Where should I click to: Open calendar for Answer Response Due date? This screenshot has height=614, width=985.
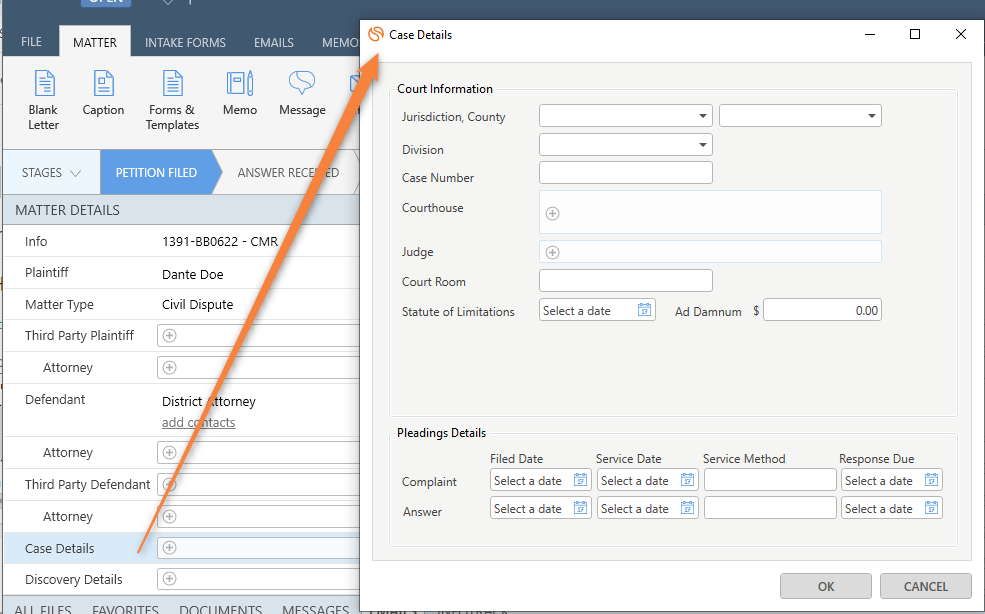931,508
